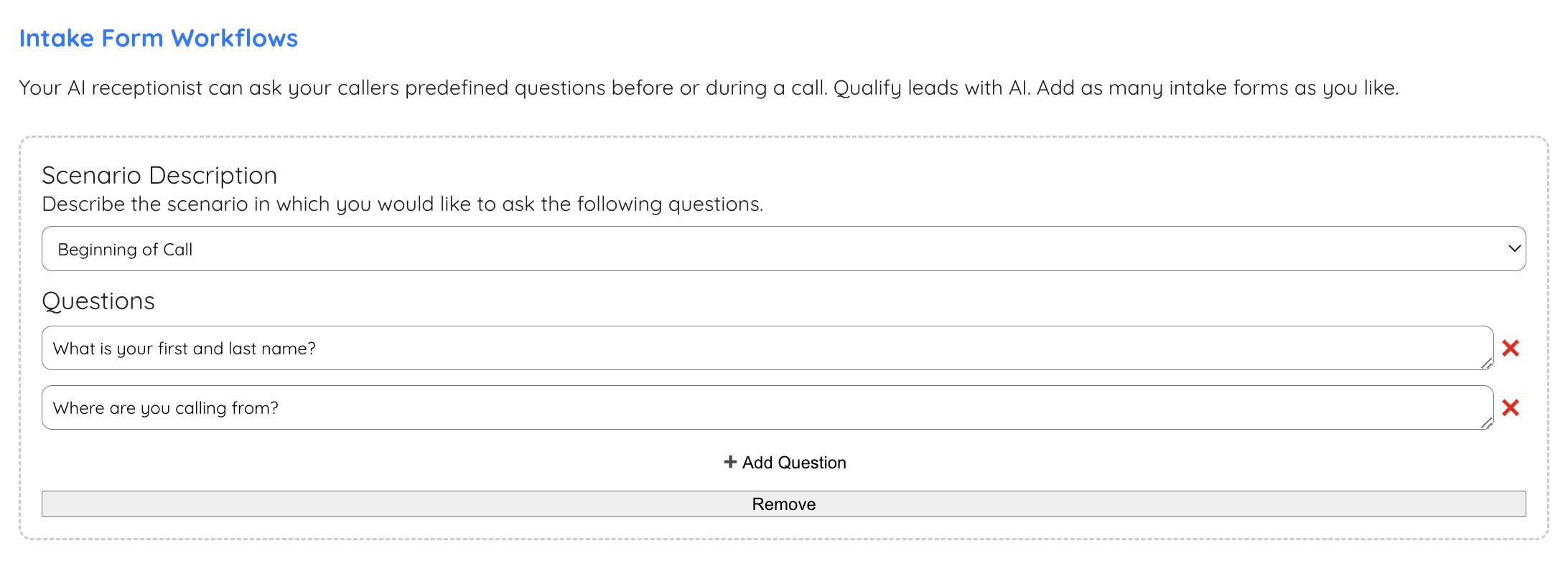Click the Scenario Description heading
This screenshot has height=571, width=1568.
pyautogui.click(x=159, y=174)
